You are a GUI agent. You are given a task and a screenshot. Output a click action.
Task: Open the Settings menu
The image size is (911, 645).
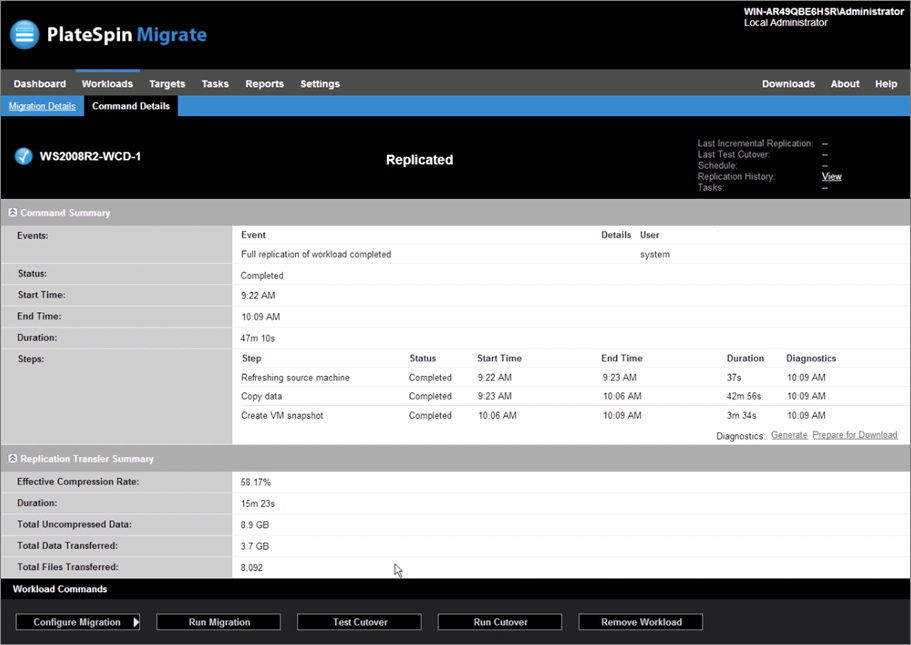[x=320, y=84]
